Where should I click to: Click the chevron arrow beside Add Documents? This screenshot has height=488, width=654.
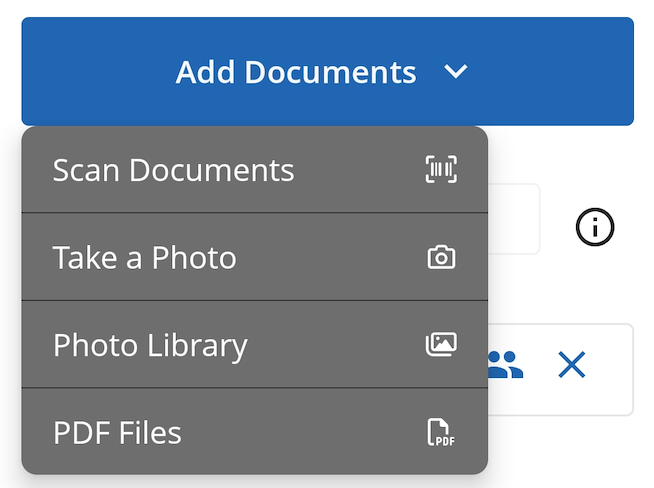tap(455, 72)
